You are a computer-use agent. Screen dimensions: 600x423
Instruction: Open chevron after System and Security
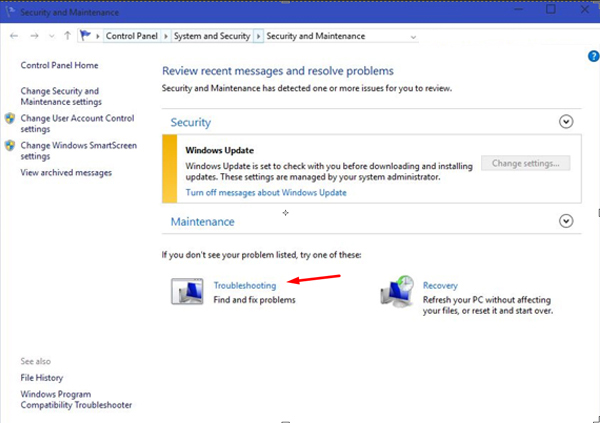[258, 36]
